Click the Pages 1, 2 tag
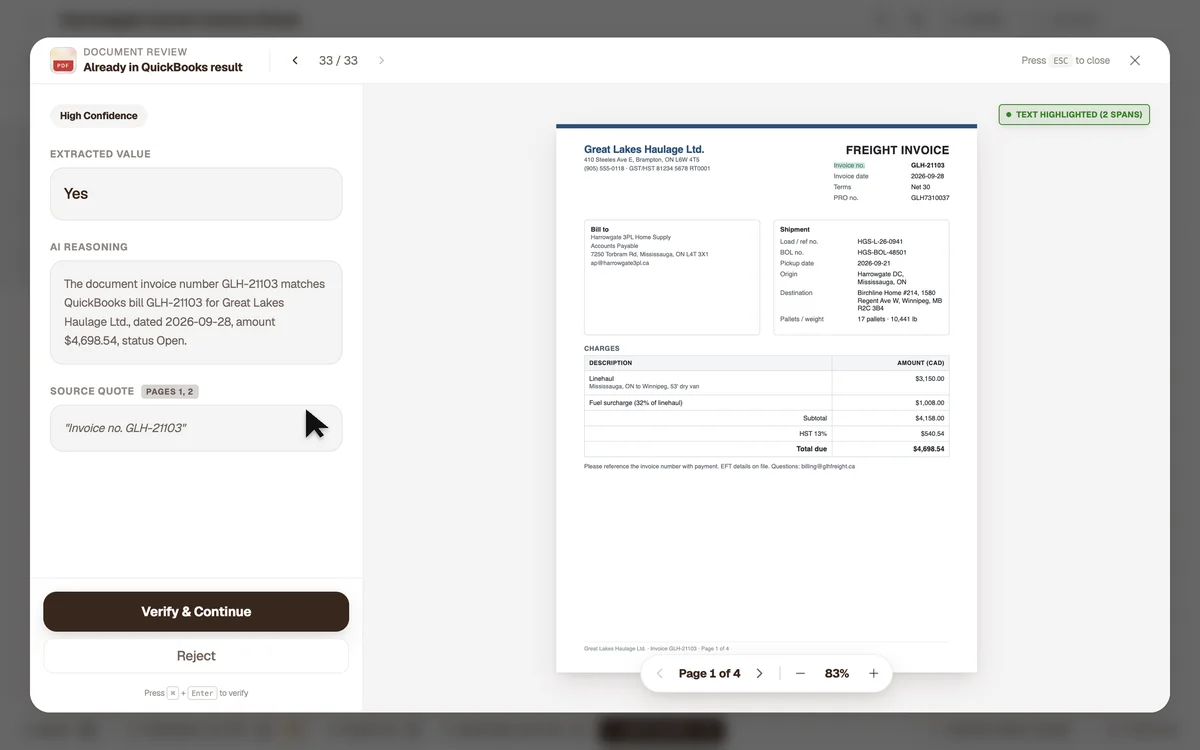 (x=170, y=391)
